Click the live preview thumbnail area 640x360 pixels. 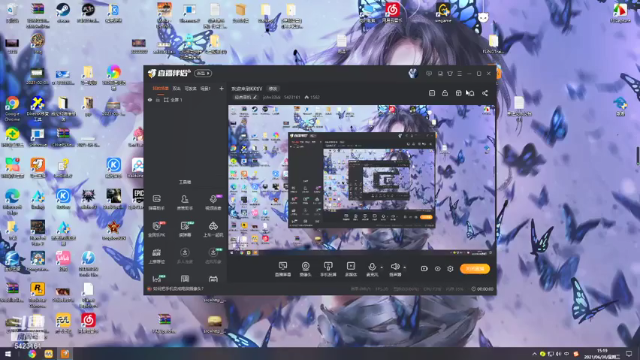coord(361,178)
